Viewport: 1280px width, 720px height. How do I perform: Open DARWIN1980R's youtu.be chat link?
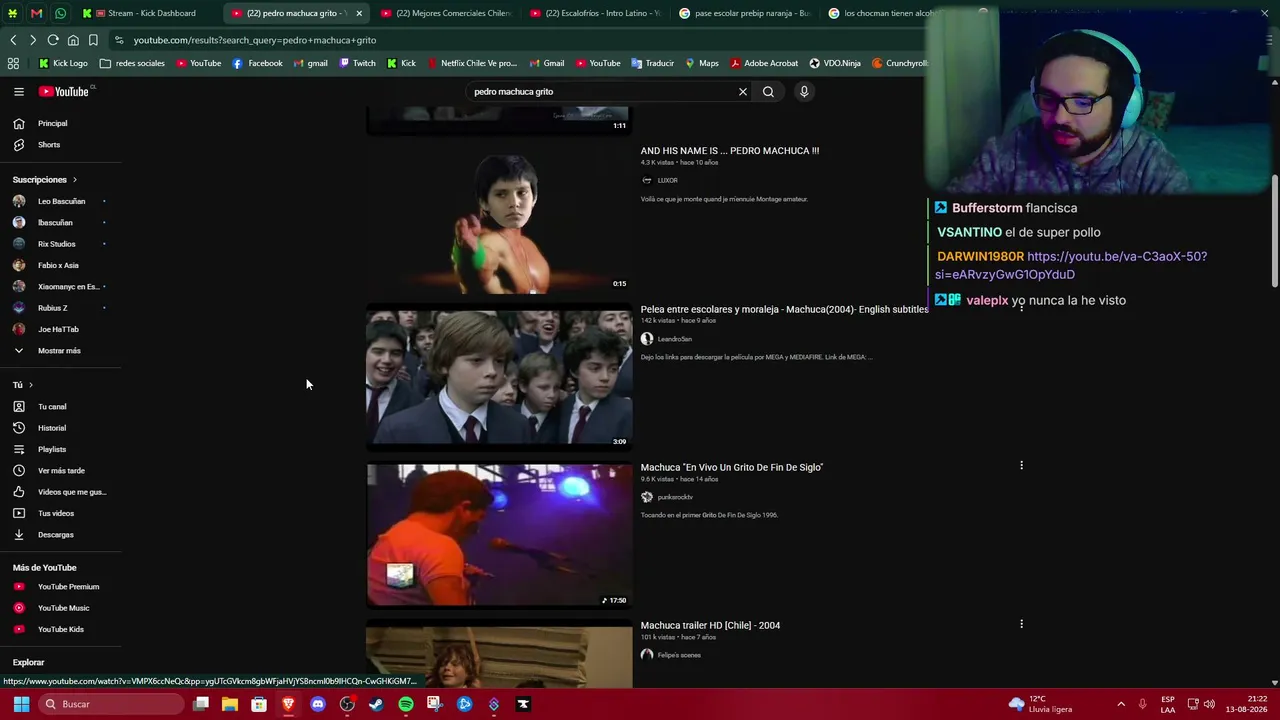pos(1071,265)
